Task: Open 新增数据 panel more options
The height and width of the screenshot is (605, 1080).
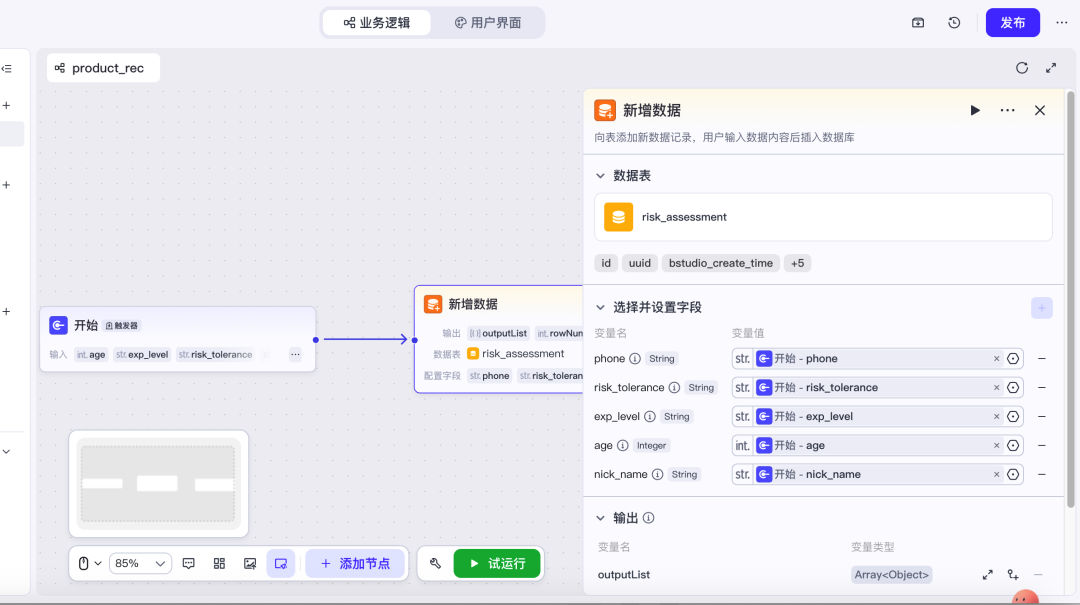Action: (1008, 110)
